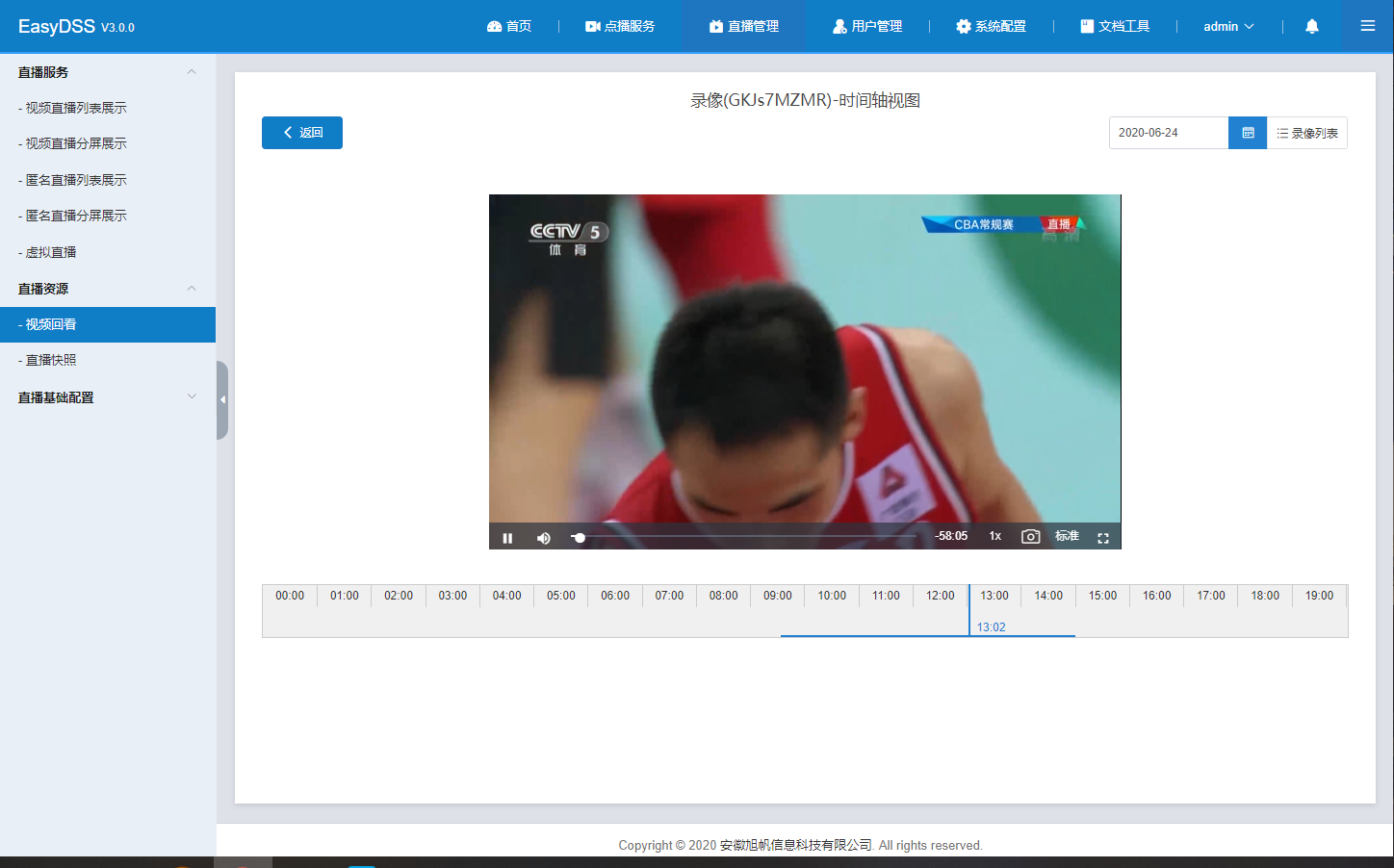Enter fullscreen video mode
Image resolution: width=1394 pixels, height=868 pixels.
(1103, 538)
